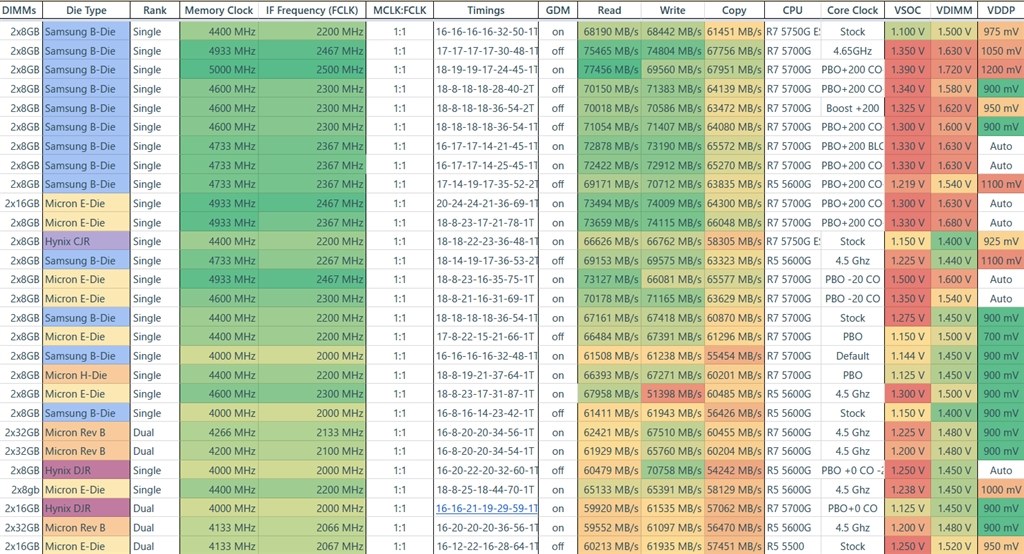Screen dimensions: 1024x554
Task: Click the 2500 MHz FCLK cell
Action: pos(312,69)
